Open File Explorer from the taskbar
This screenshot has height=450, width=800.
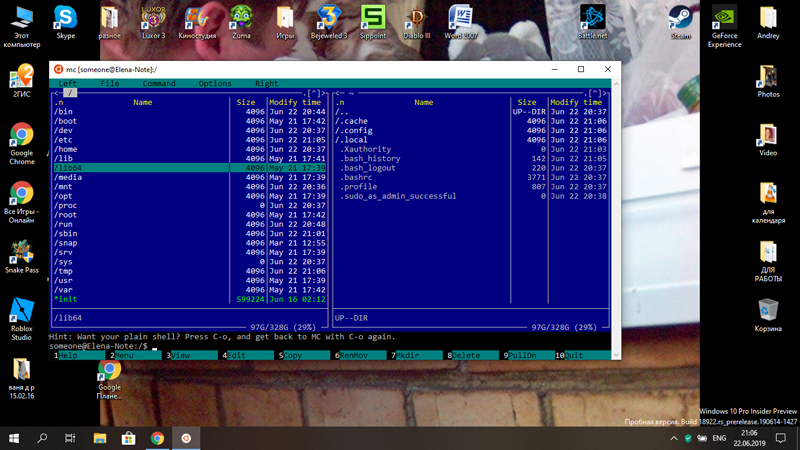pyautogui.click(x=100, y=438)
